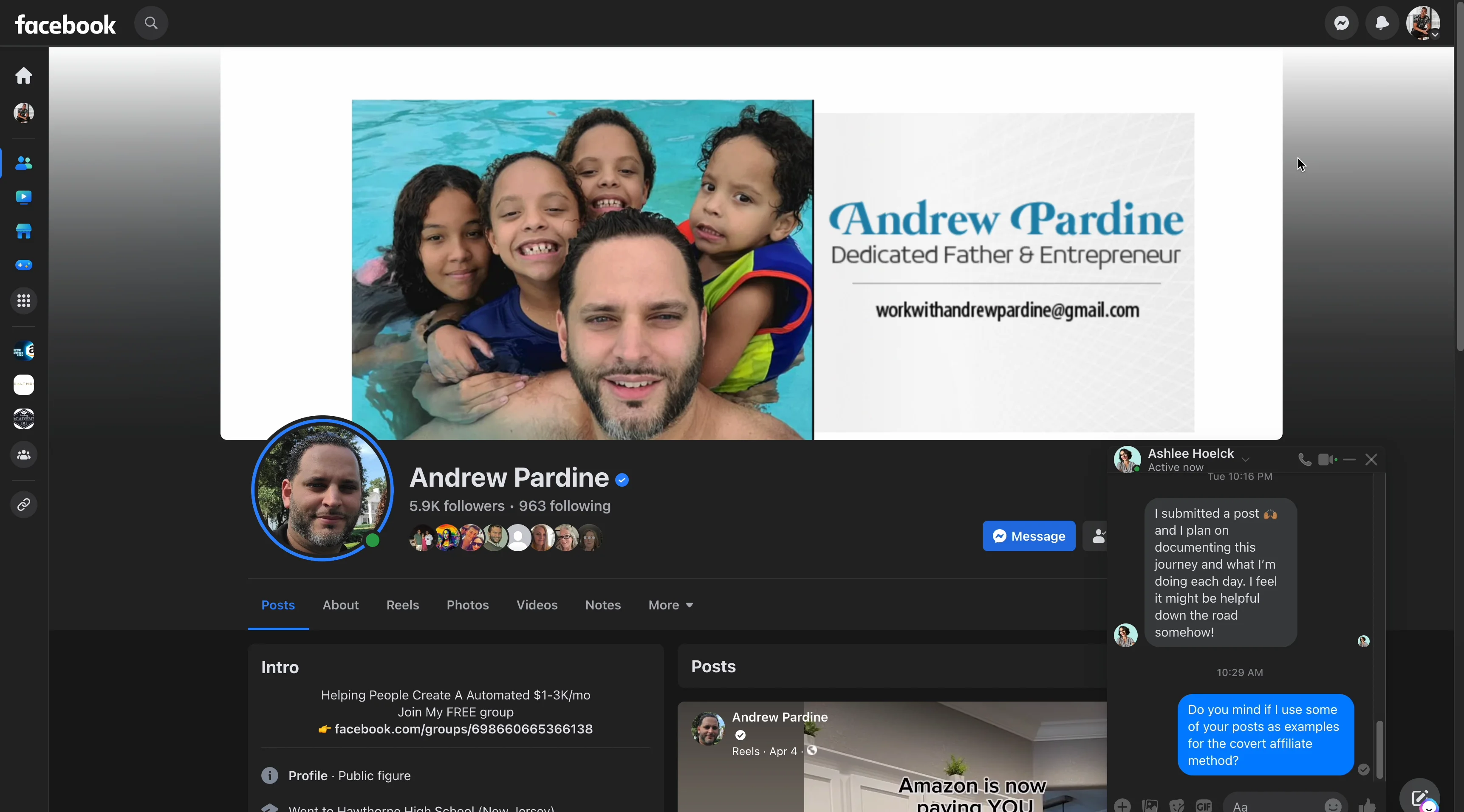Open Andrew Pardine profile picture
1464x812 pixels.
323,489
